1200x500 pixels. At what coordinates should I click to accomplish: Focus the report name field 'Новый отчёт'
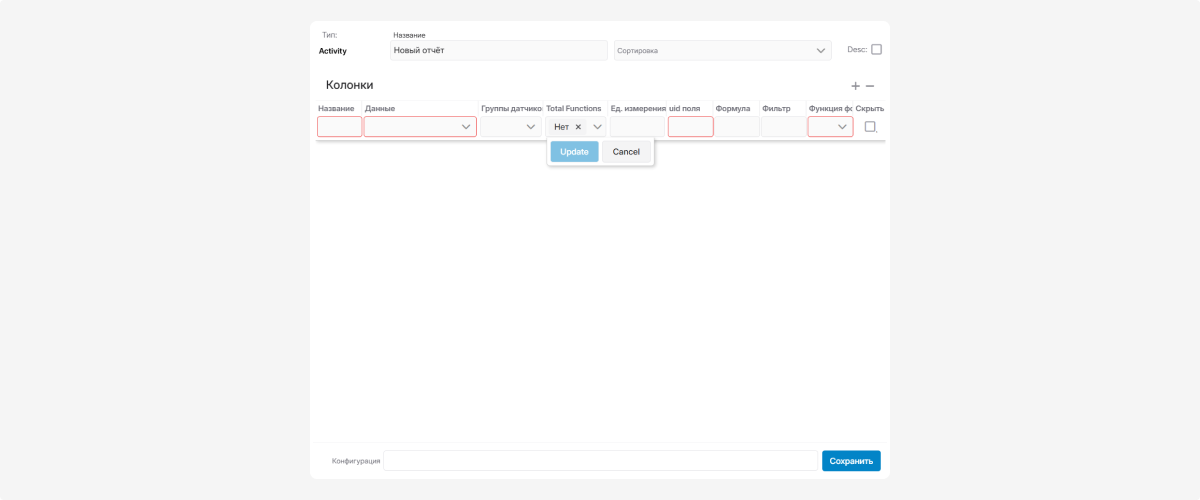(x=498, y=50)
